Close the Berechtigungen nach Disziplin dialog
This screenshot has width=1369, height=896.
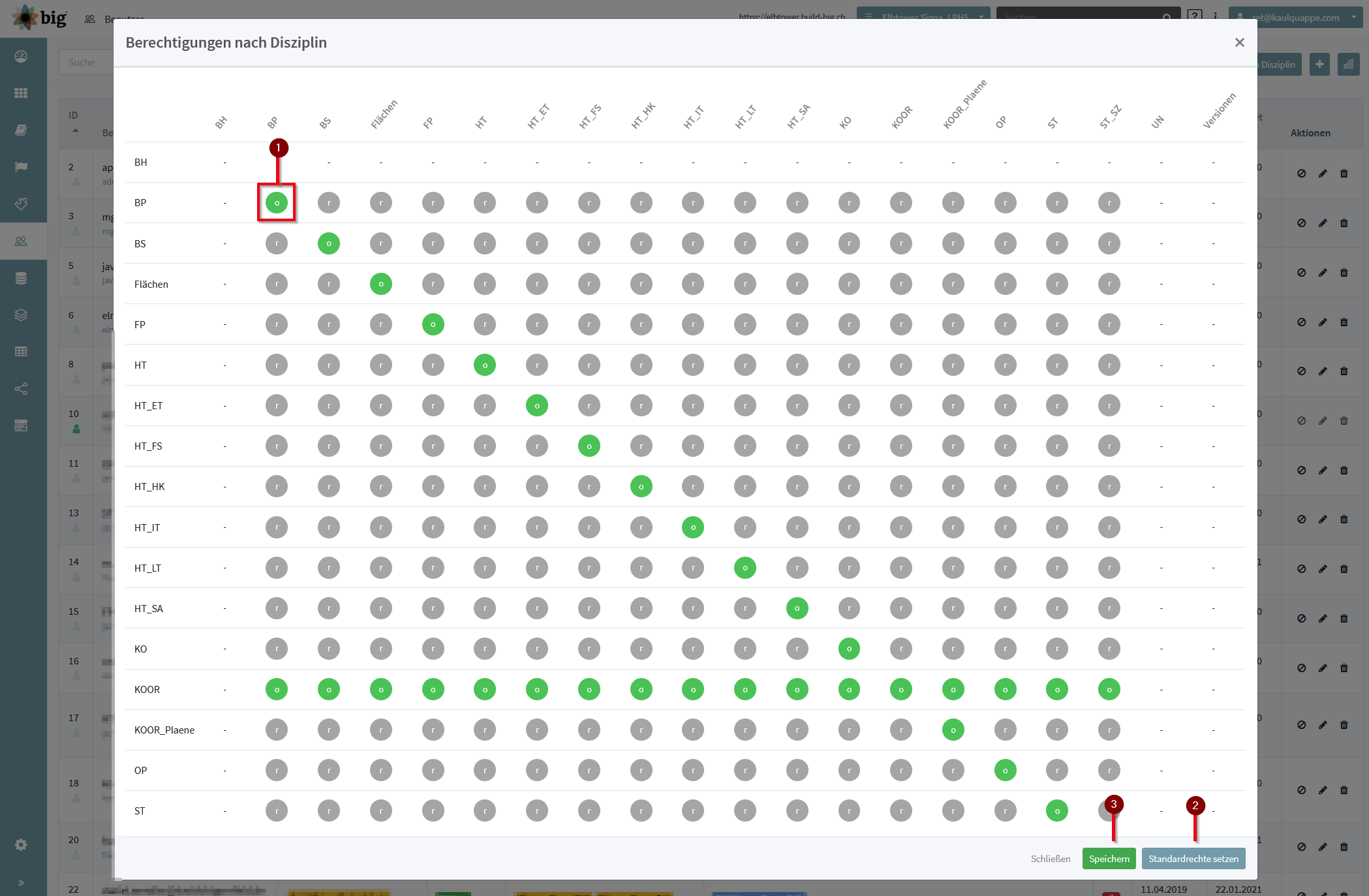point(1239,42)
